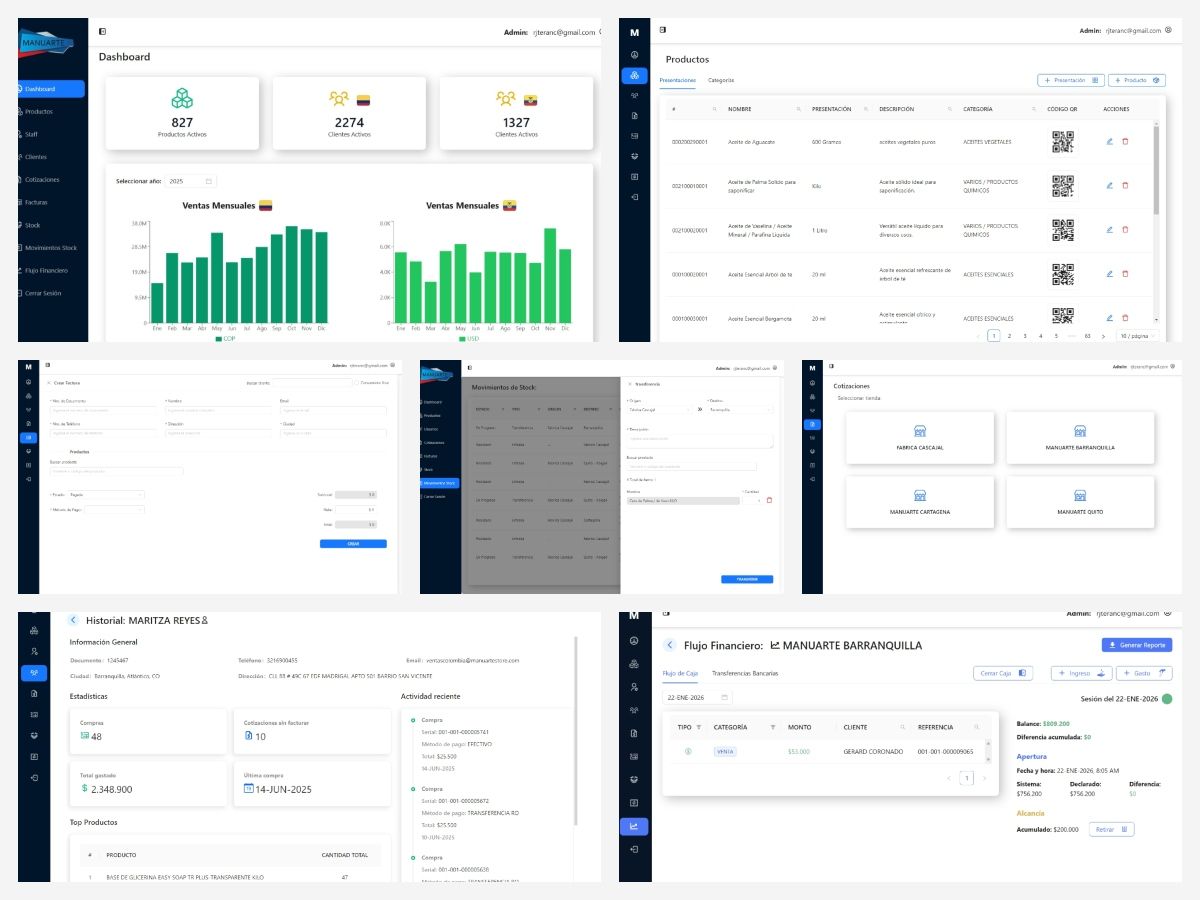Edit the Aceite de Aguacate product row

tap(1109, 141)
